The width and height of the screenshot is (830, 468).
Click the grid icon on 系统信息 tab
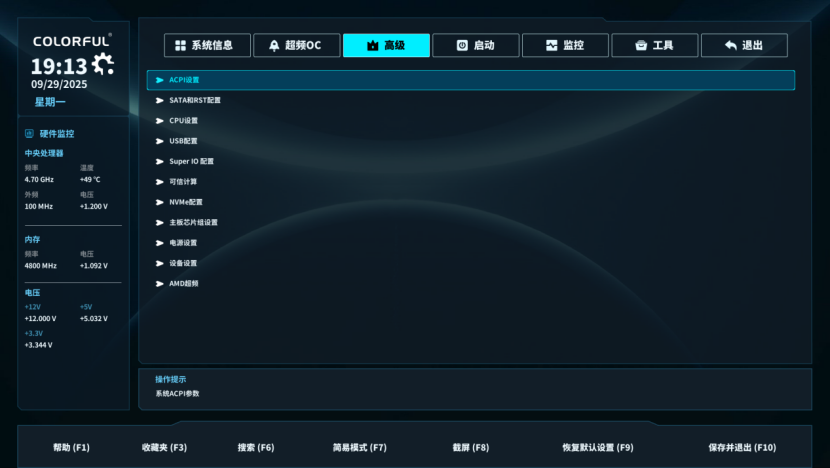tap(180, 46)
